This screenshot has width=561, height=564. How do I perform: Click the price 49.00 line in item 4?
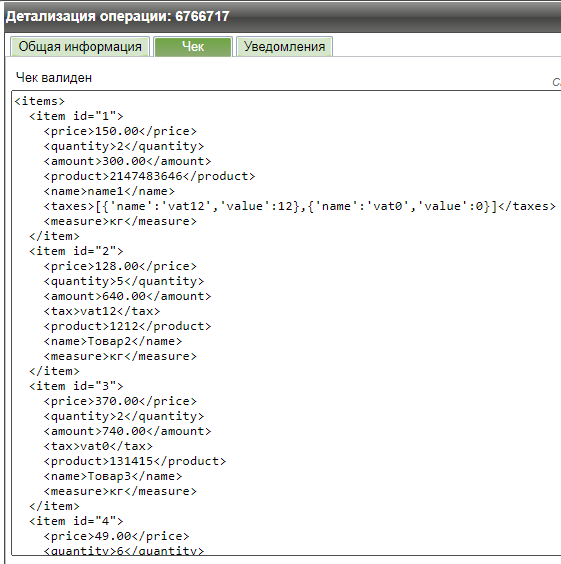pyautogui.click(x=116, y=536)
